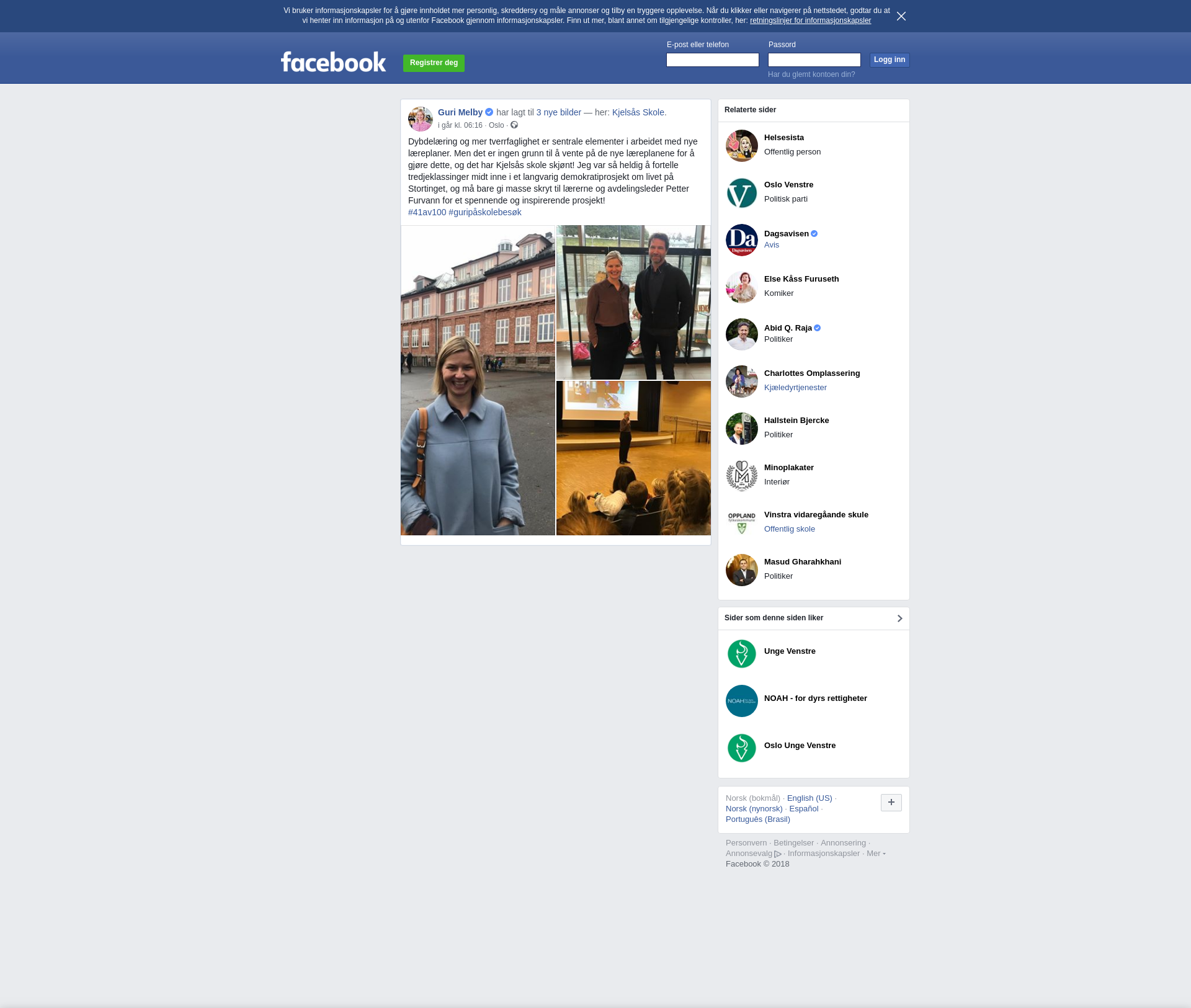Open Unge Venstre page logo
The height and width of the screenshot is (1008, 1191).
[742, 654]
